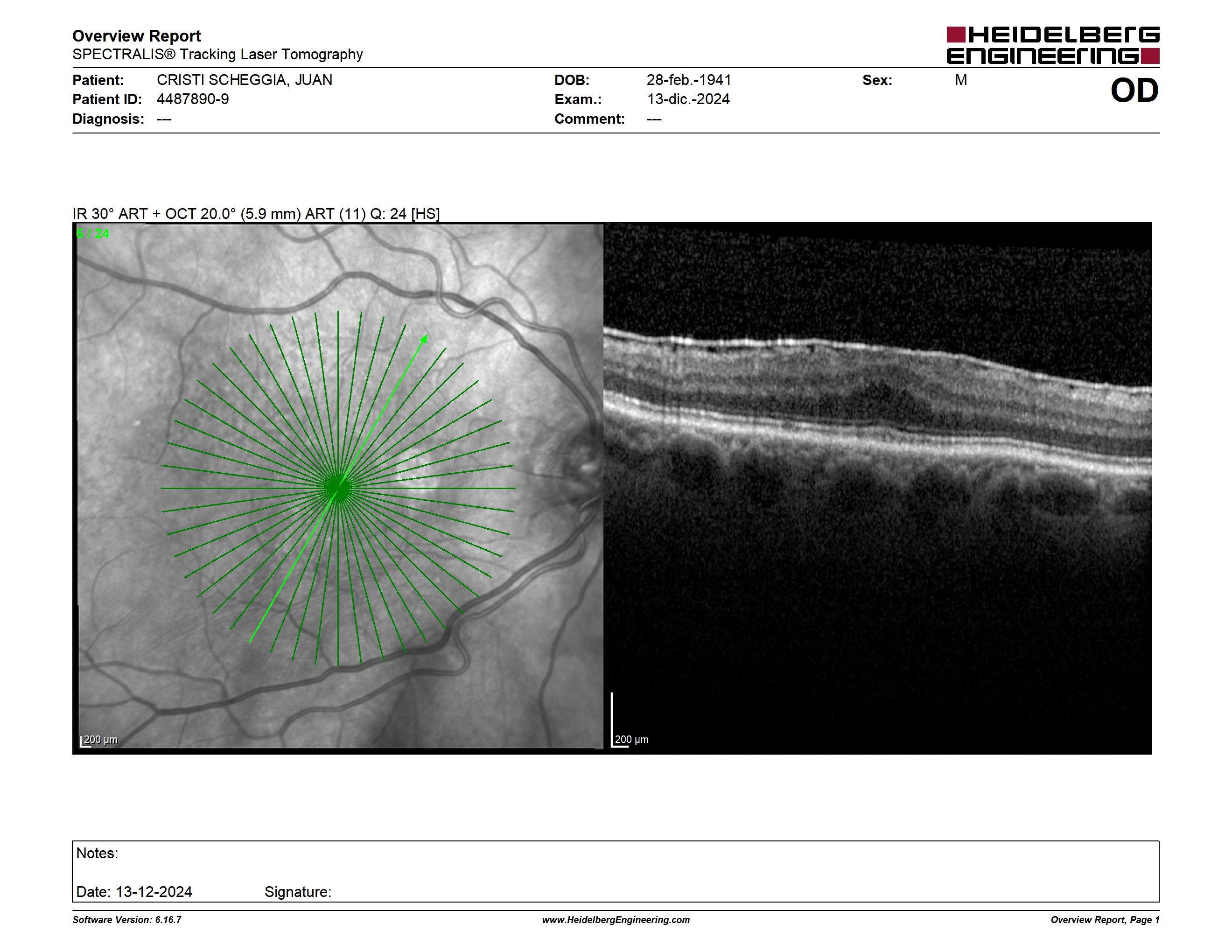Select patient name 'CRISTI SCHEGGIA, JUAN'
1232x952 pixels.
pos(244,80)
